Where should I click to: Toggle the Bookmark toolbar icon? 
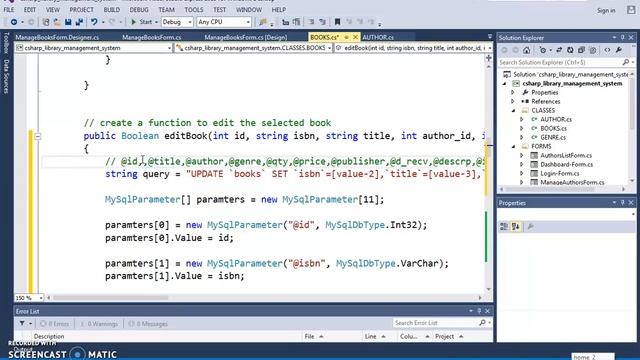click(337, 22)
